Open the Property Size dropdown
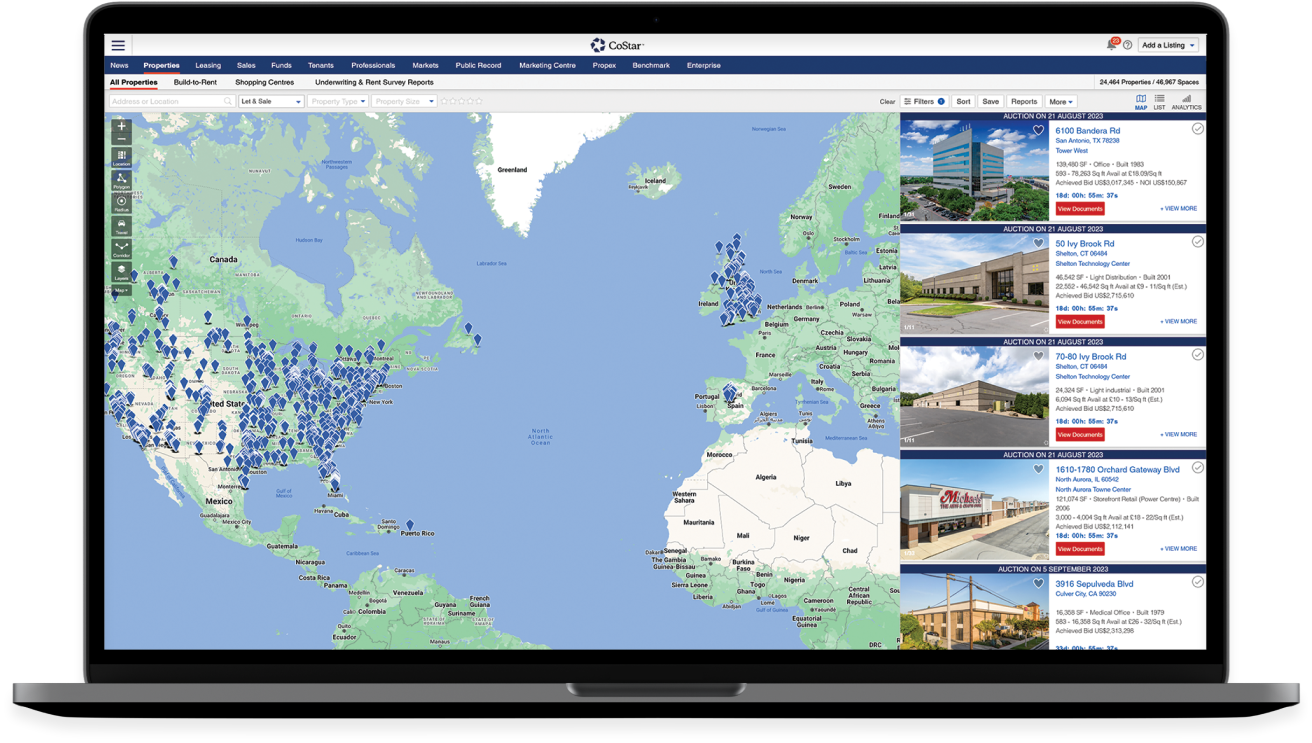 click(x=404, y=102)
